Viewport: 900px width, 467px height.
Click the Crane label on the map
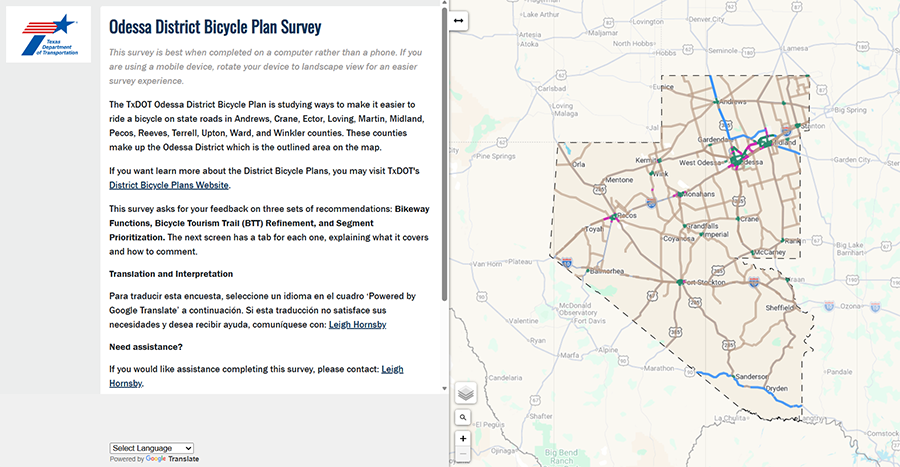[x=750, y=219]
